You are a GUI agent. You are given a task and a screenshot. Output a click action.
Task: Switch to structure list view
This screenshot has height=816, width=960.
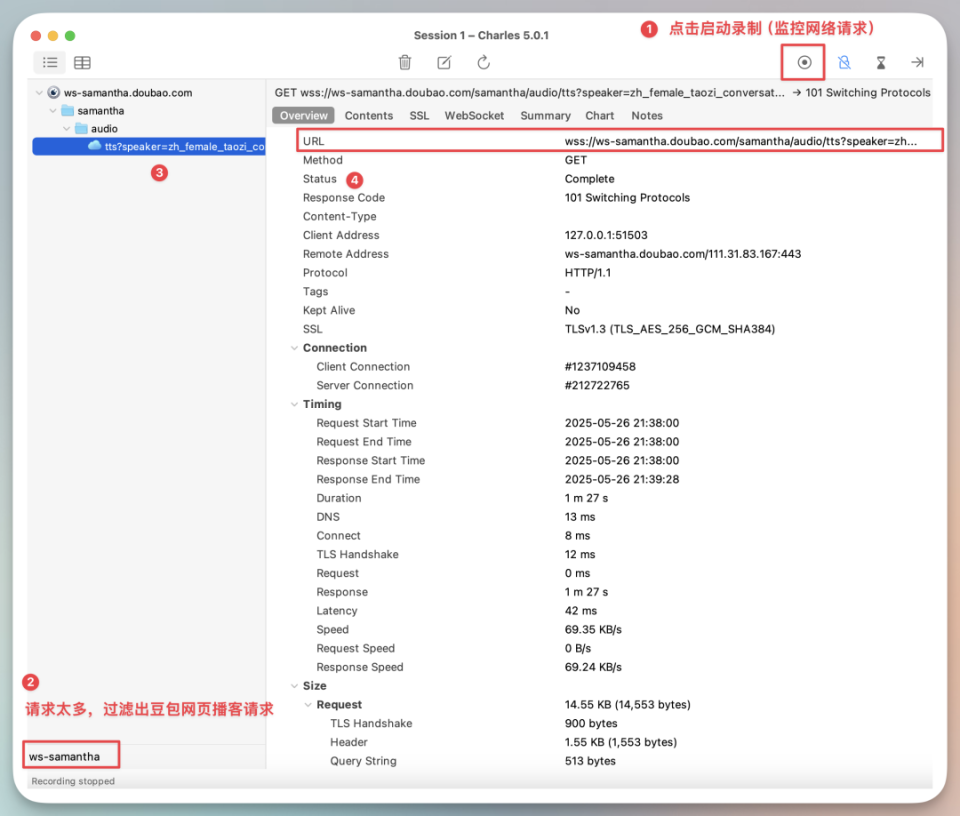[x=50, y=62]
